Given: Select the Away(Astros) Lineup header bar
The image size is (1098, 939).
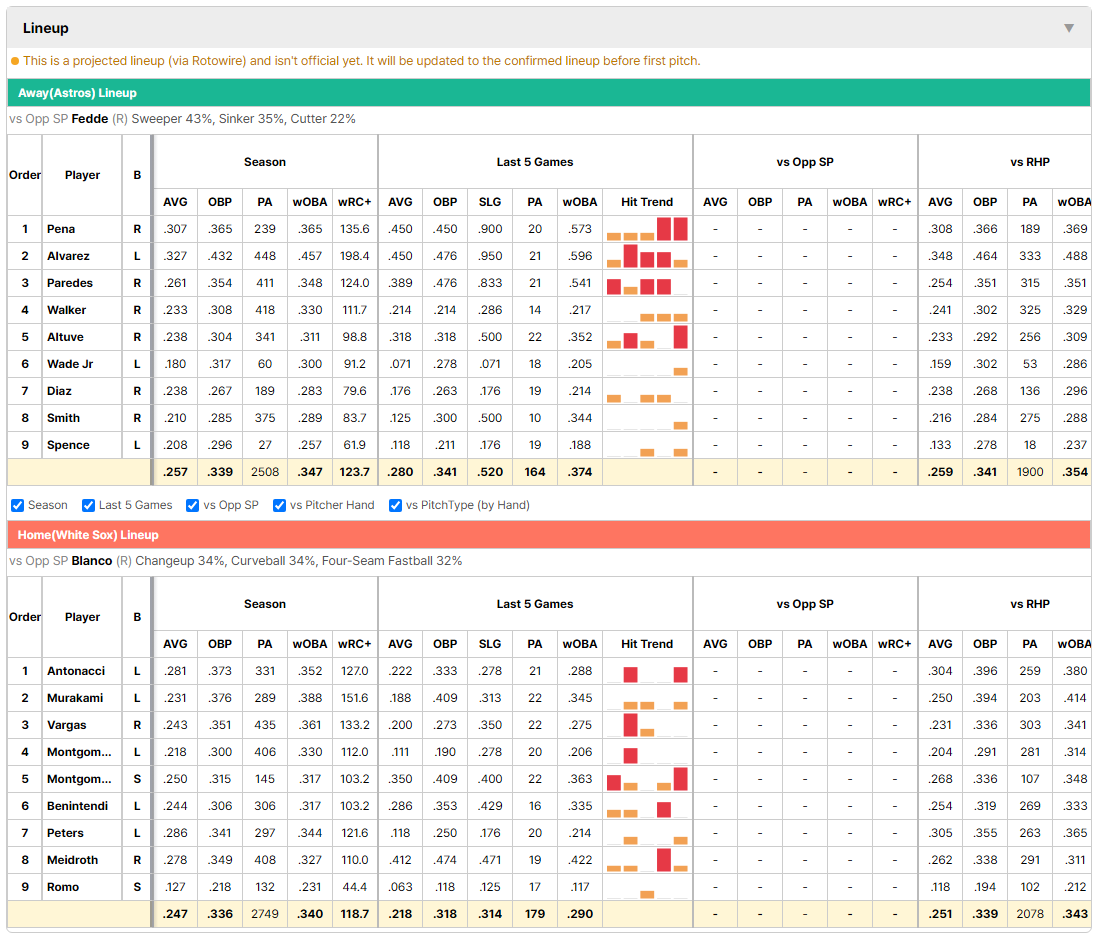Looking at the screenshot, I should tap(549, 92).
